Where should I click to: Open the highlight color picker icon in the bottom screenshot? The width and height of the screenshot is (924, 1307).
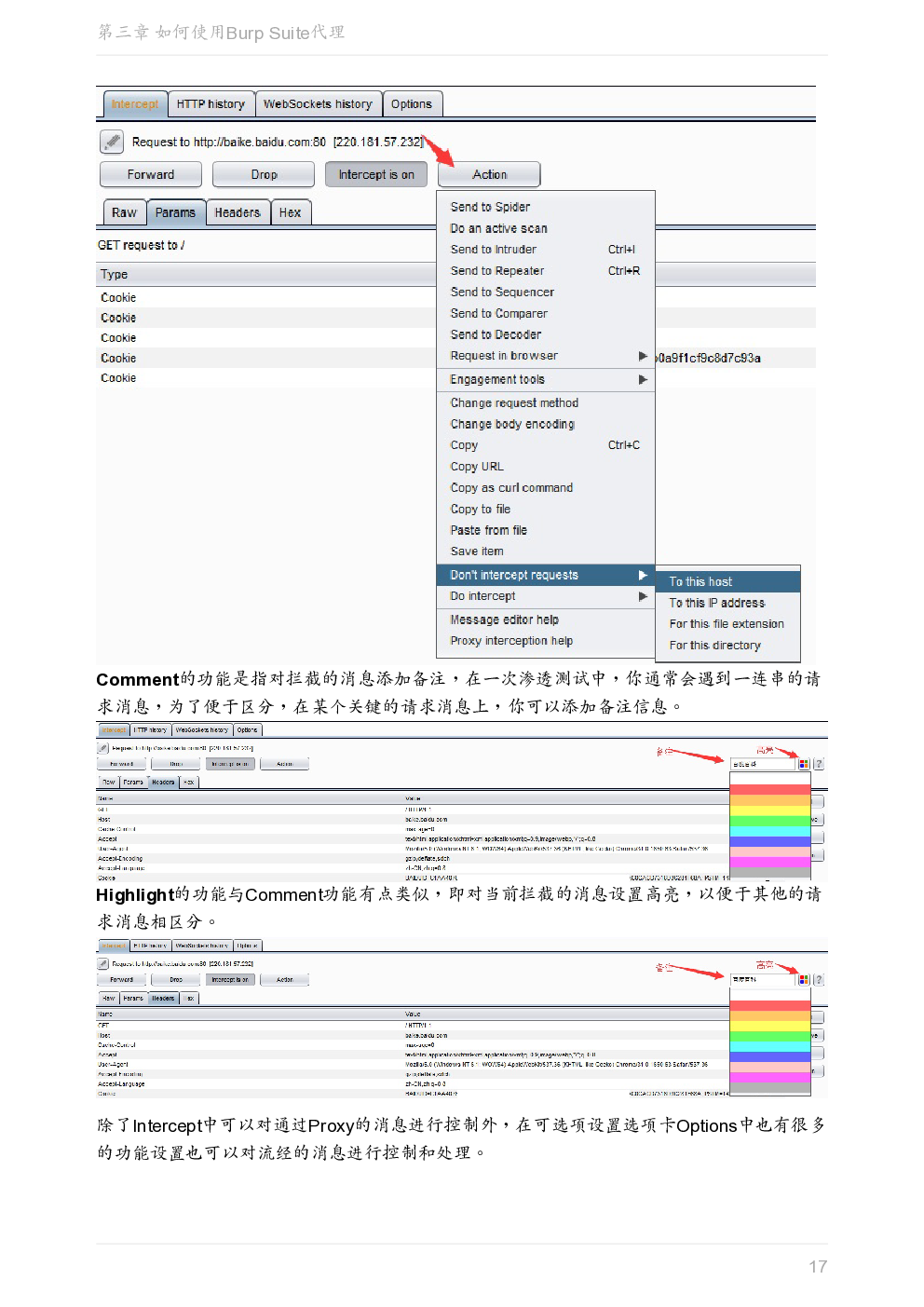[x=804, y=980]
